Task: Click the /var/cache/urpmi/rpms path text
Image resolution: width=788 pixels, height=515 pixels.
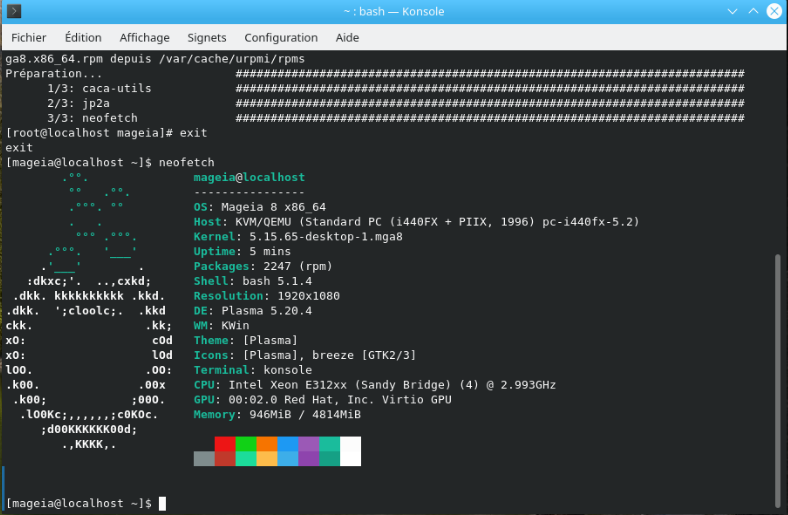Action: (x=232, y=59)
